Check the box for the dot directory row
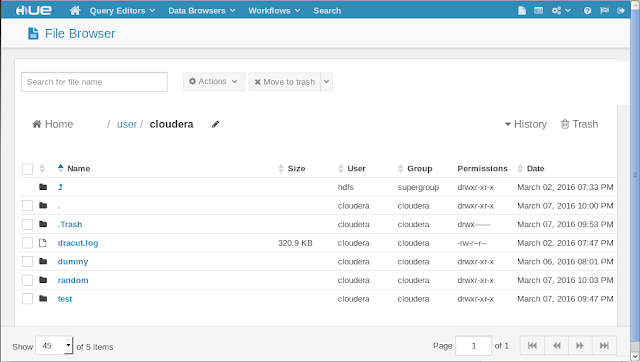Viewport: 640px width, 362px height. (x=27, y=205)
